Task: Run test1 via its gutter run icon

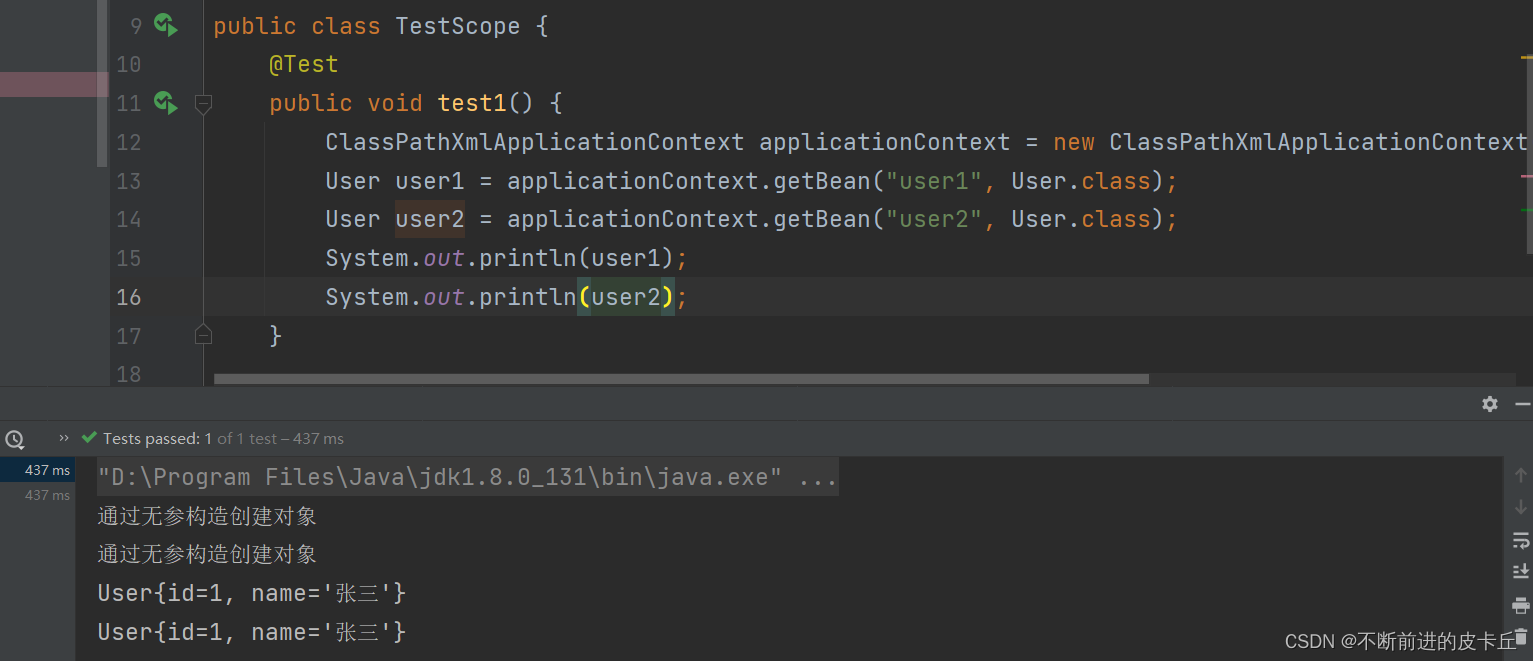Action: [x=166, y=102]
